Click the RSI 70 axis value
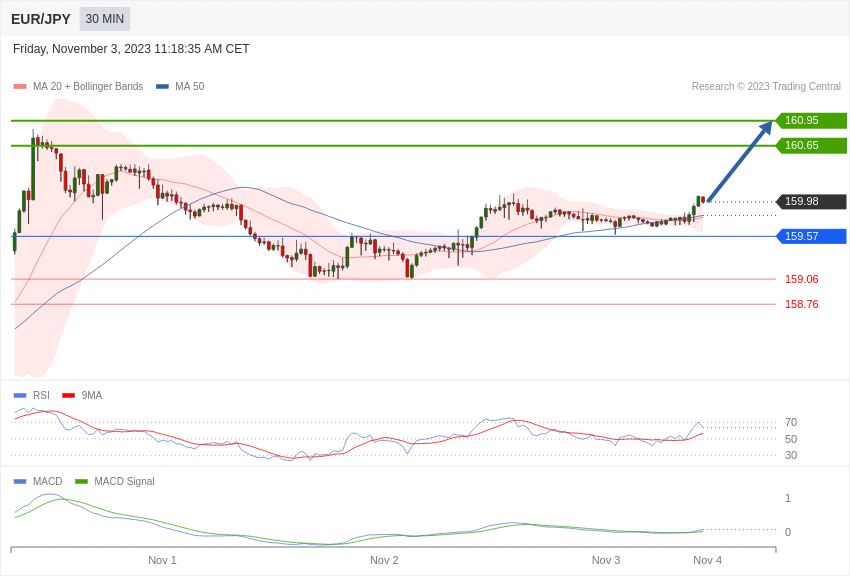 coord(791,422)
